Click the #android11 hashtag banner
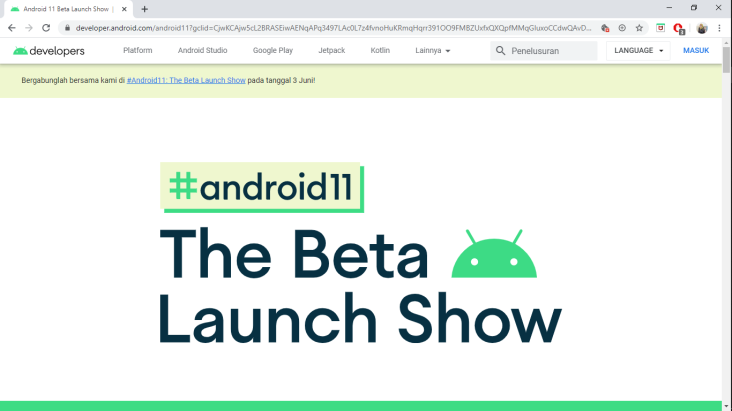This screenshot has width=732, height=411. tap(262, 187)
